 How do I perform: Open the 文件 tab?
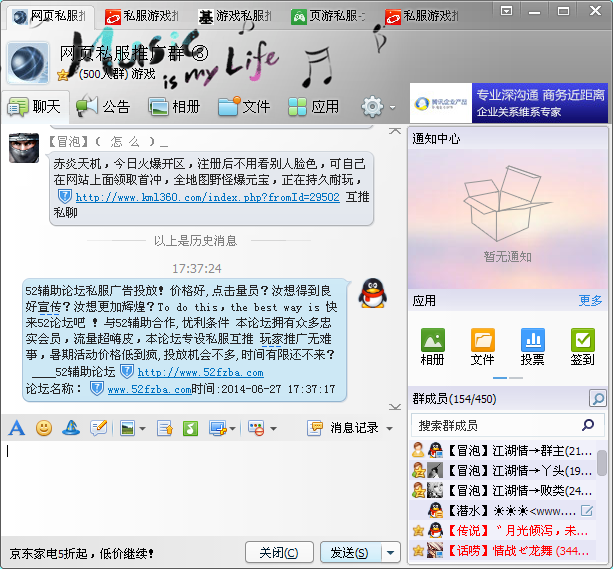click(x=244, y=106)
